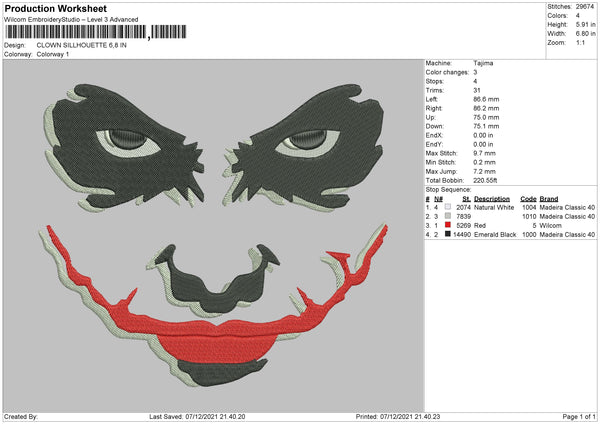The image size is (600, 424).
Task: Select the Wilcom EmbroideryStudio Level 3 Advanced text
Action: pyautogui.click(x=71, y=20)
